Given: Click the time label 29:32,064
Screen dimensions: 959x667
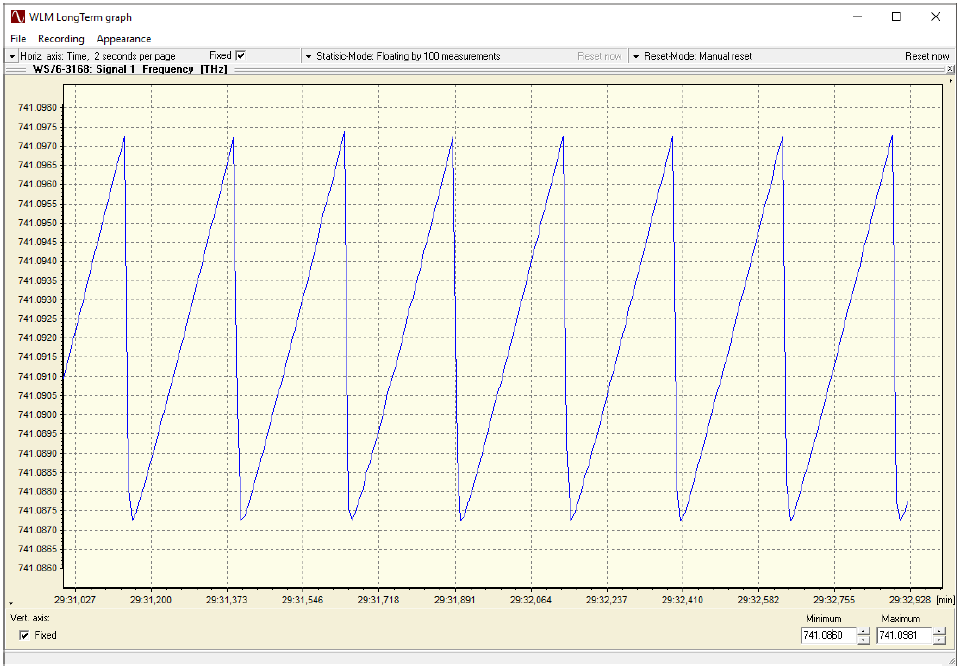Looking at the screenshot, I should pyautogui.click(x=531, y=600).
